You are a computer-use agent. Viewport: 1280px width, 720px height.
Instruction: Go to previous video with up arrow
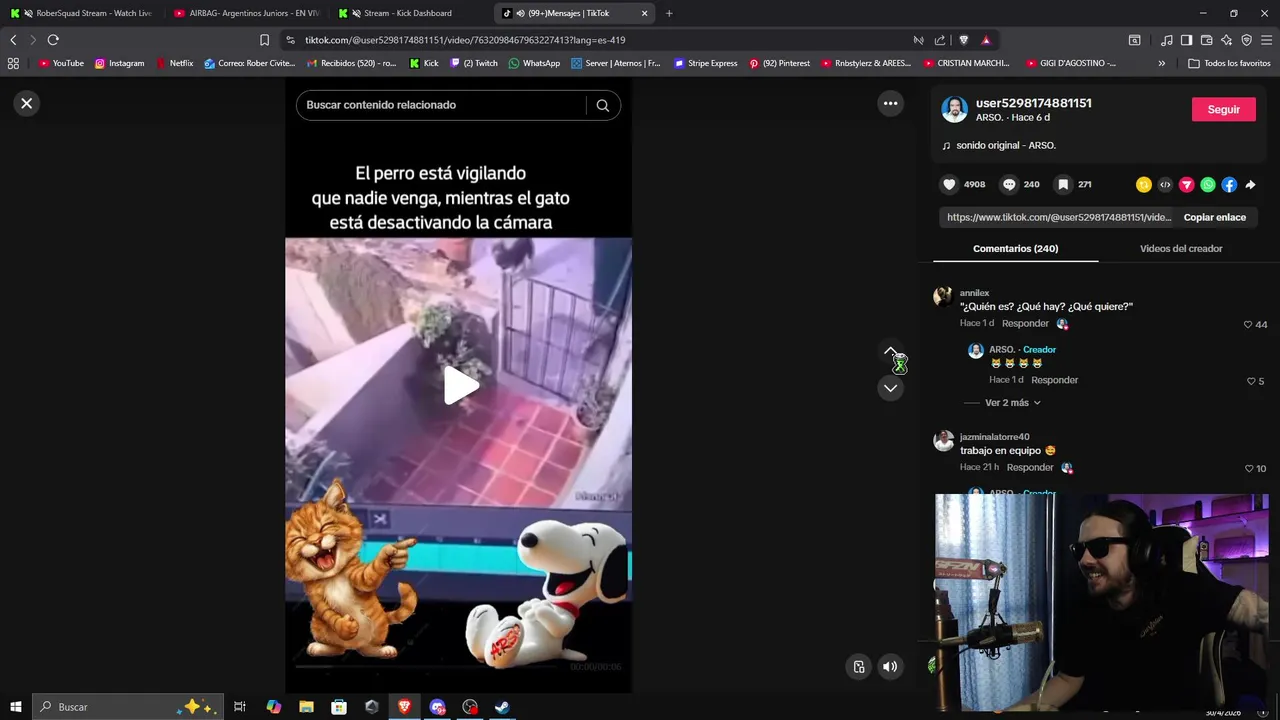tap(890, 352)
